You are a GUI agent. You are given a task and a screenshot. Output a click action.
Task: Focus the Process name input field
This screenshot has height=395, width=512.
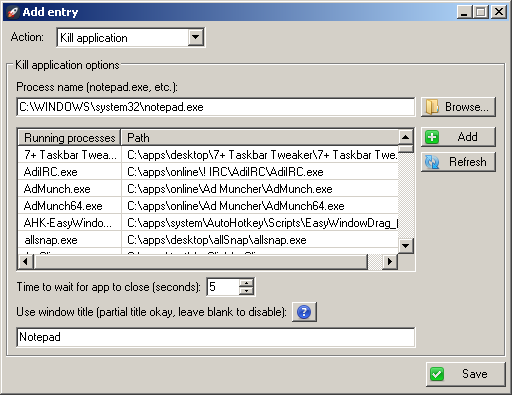[x=216, y=107]
